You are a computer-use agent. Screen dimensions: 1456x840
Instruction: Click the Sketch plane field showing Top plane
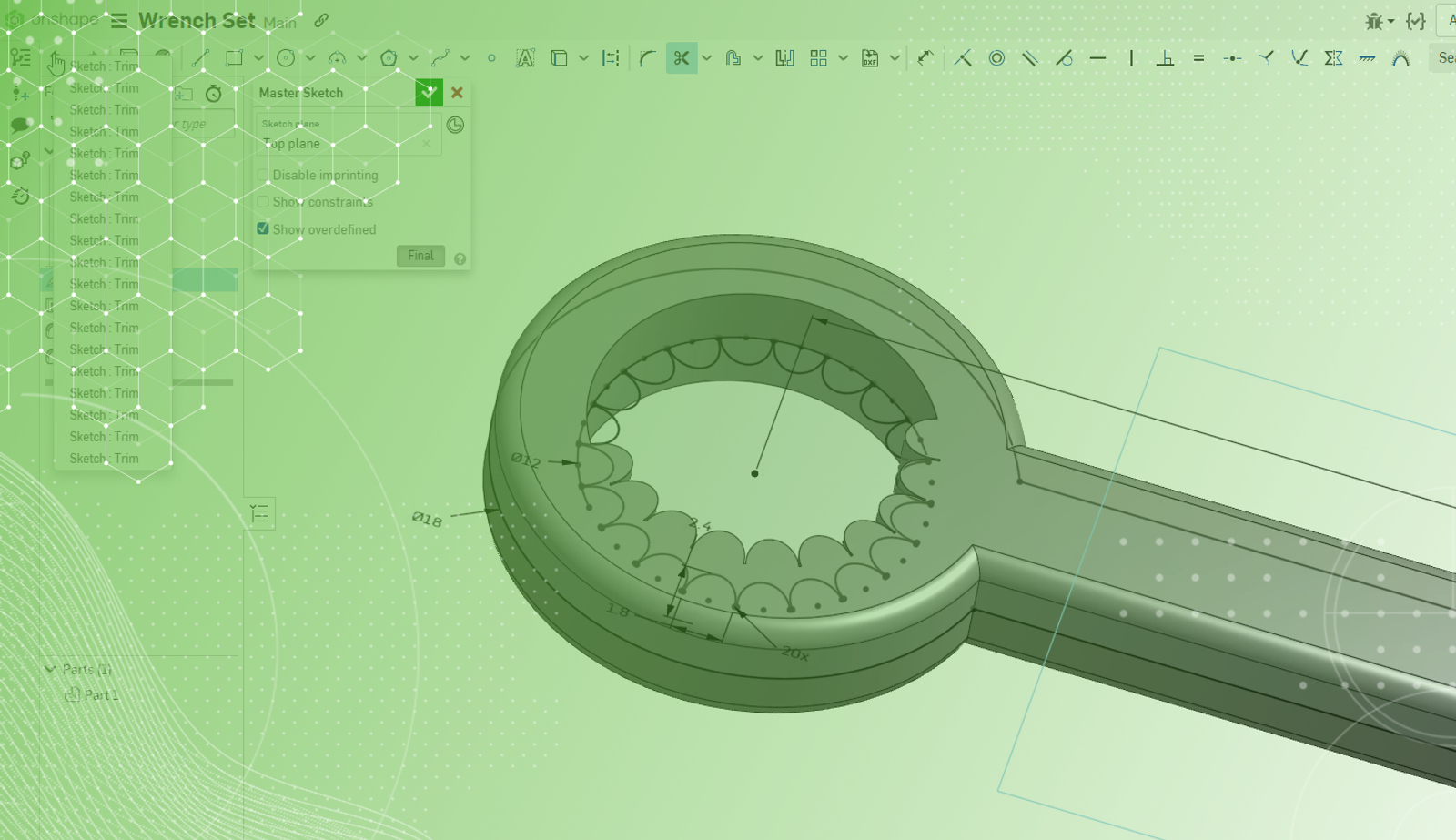341,144
